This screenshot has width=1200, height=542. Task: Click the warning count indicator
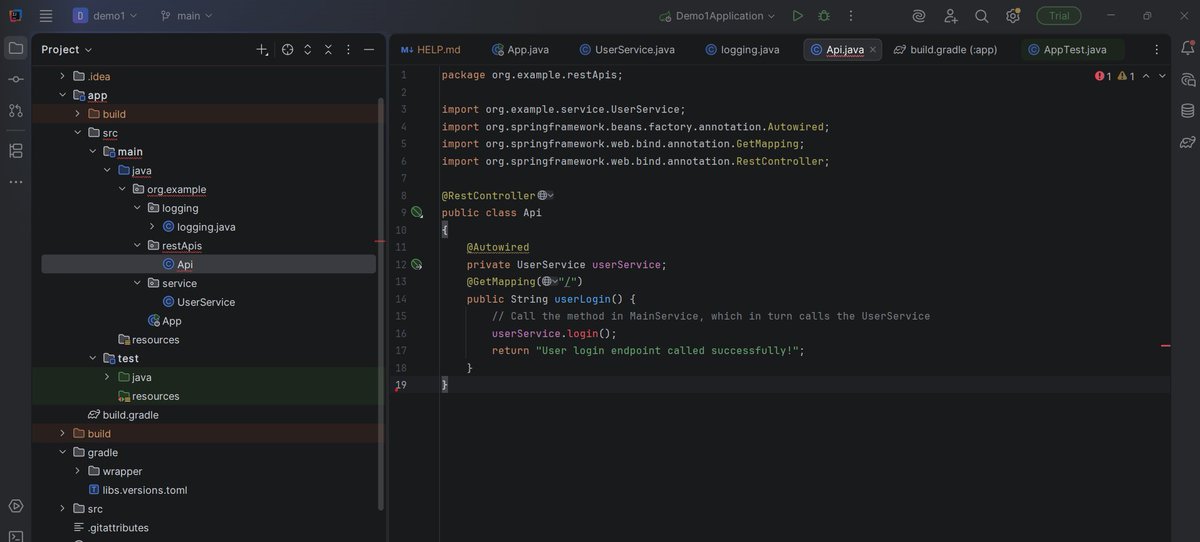tap(1126, 76)
